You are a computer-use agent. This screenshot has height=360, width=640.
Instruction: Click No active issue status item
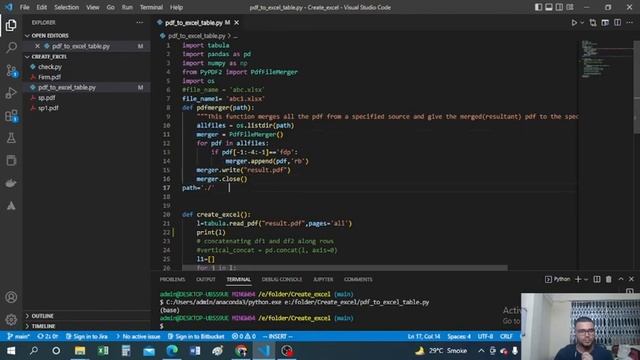[138, 337]
